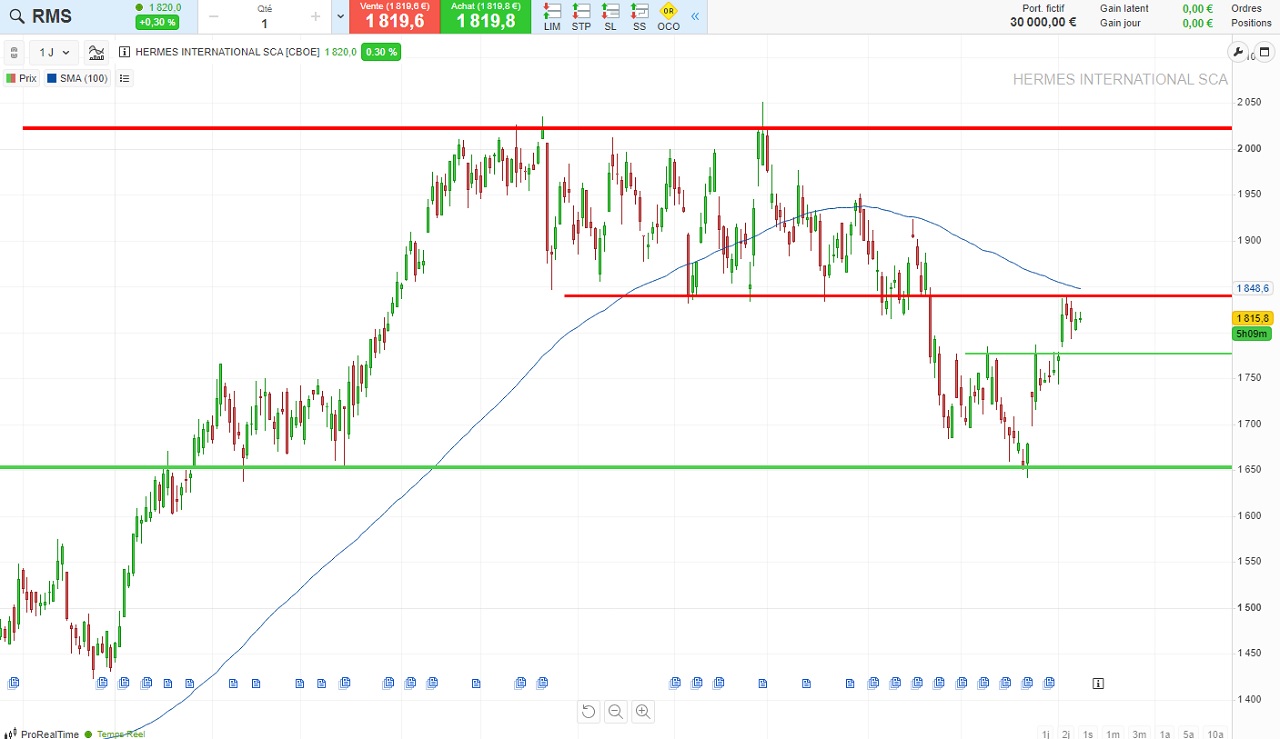Image resolution: width=1280 pixels, height=739 pixels.
Task: Set chart range to 10a
Action: [1215, 734]
